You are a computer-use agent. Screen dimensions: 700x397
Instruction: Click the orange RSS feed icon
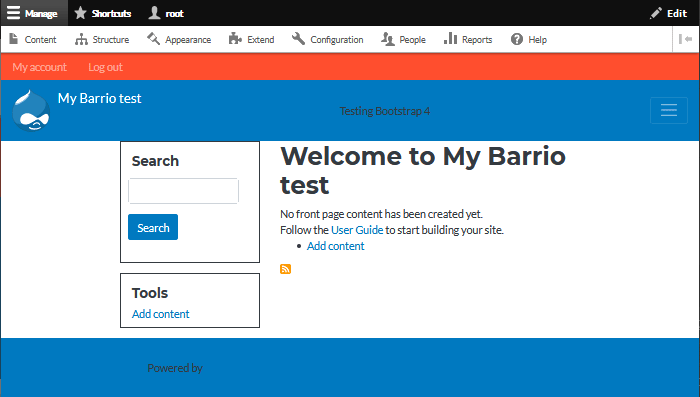[286, 269]
